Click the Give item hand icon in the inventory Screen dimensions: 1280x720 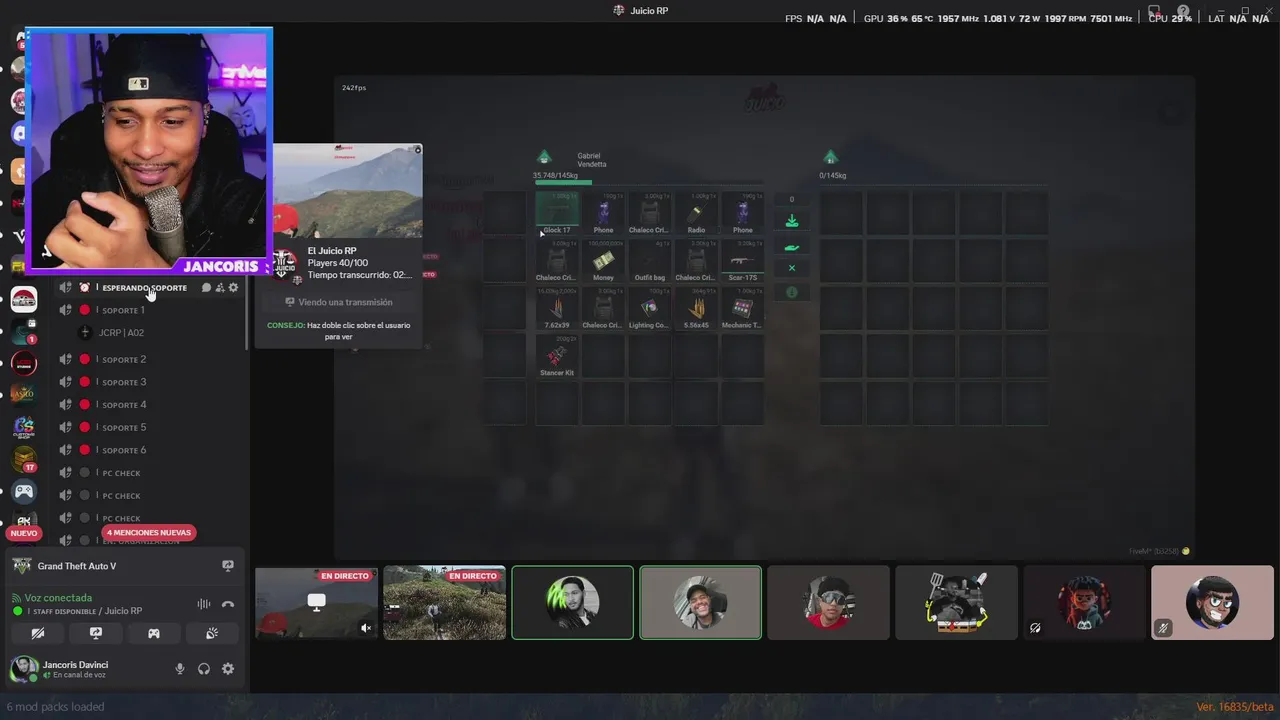[792, 247]
